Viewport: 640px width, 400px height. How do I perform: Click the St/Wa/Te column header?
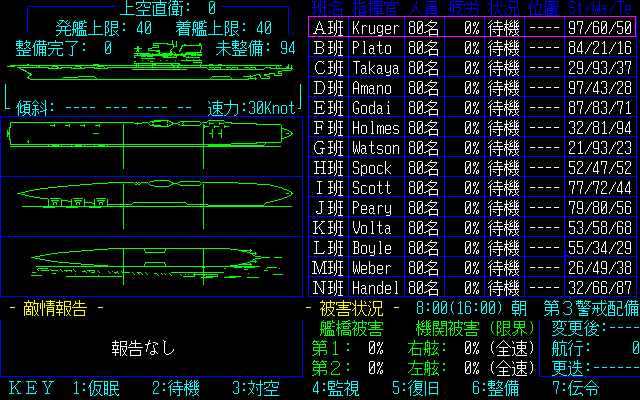600,8
